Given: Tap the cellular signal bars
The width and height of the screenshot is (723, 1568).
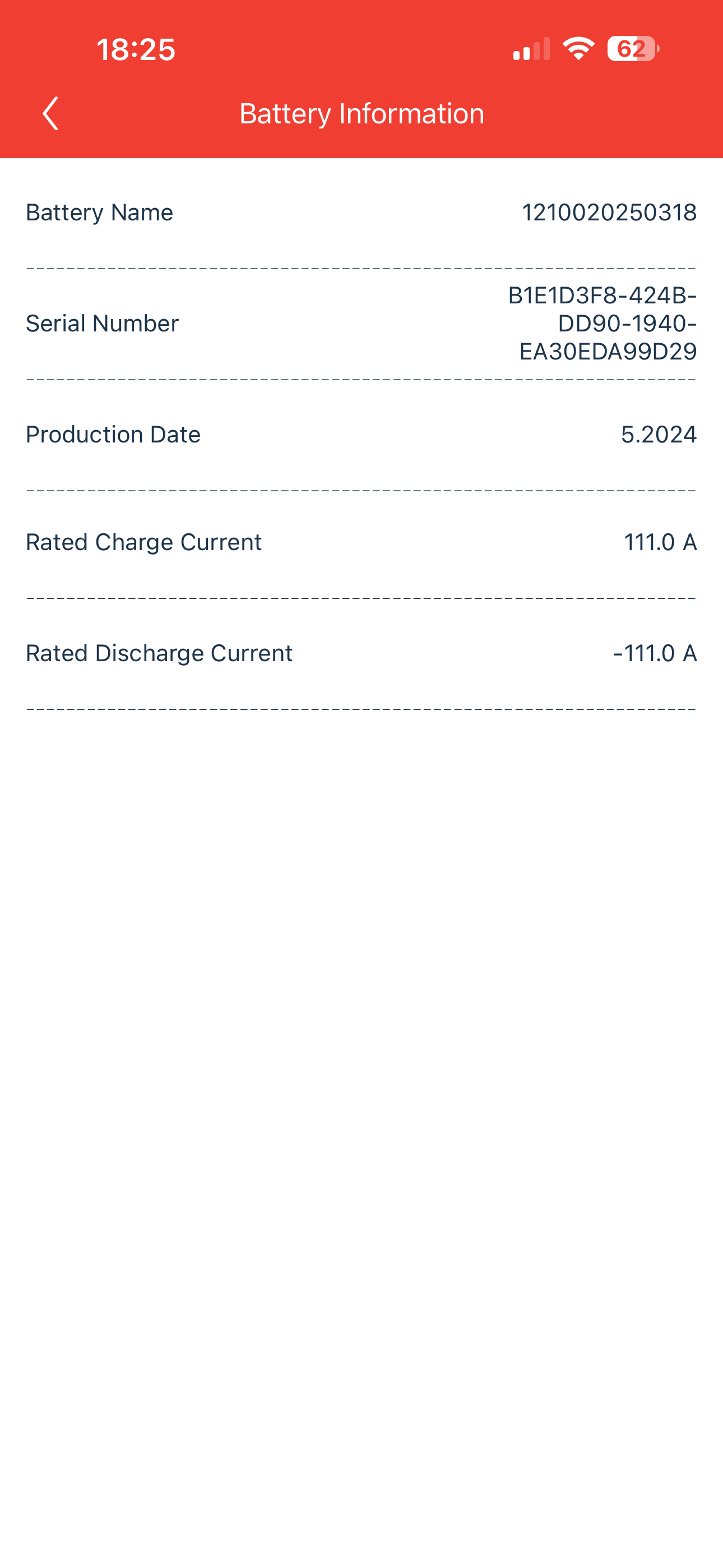Looking at the screenshot, I should 531,49.
